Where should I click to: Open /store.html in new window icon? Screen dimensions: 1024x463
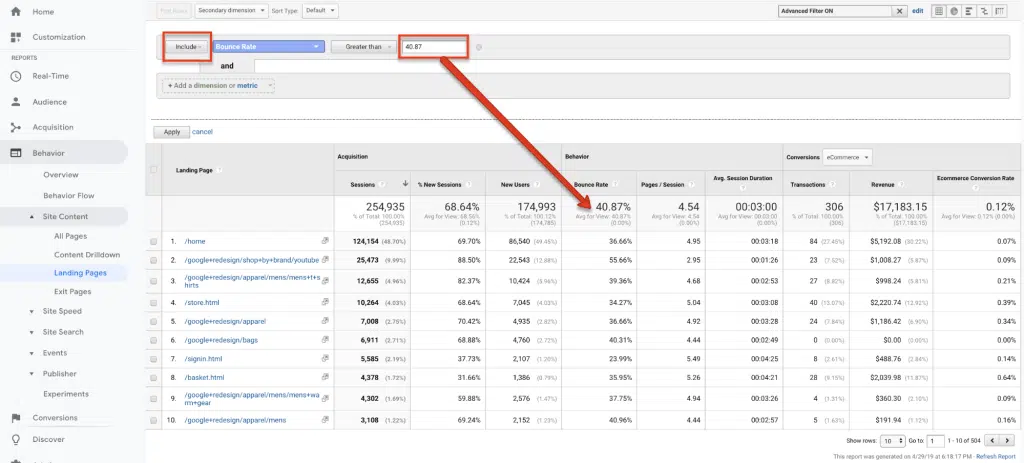click(x=325, y=302)
